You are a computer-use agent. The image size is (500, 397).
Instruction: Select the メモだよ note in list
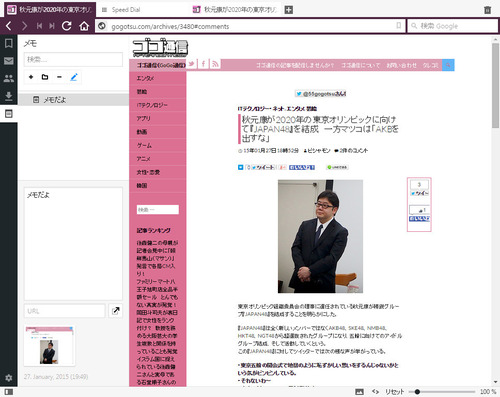(x=74, y=100)
